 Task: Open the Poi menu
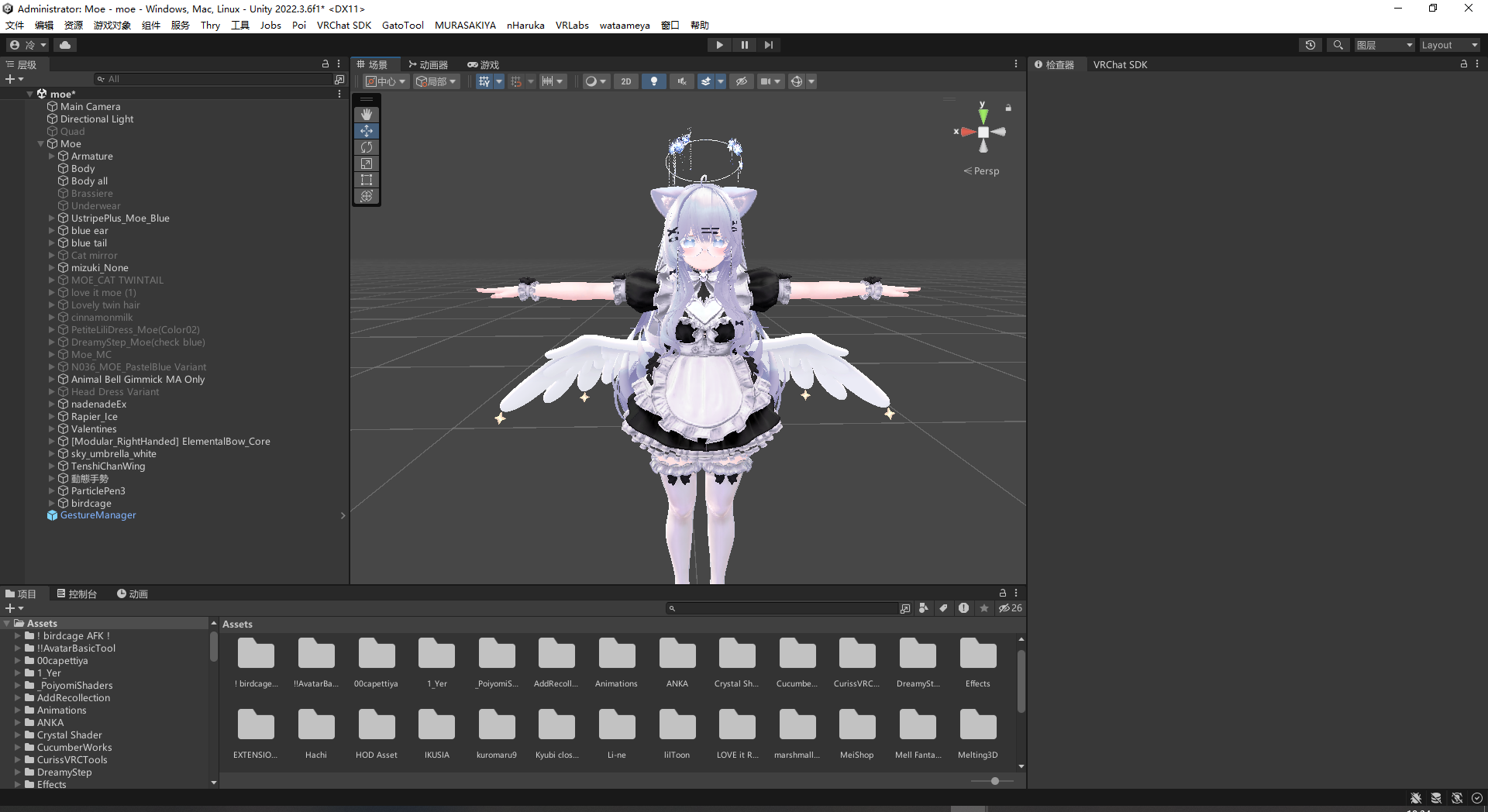299,25
